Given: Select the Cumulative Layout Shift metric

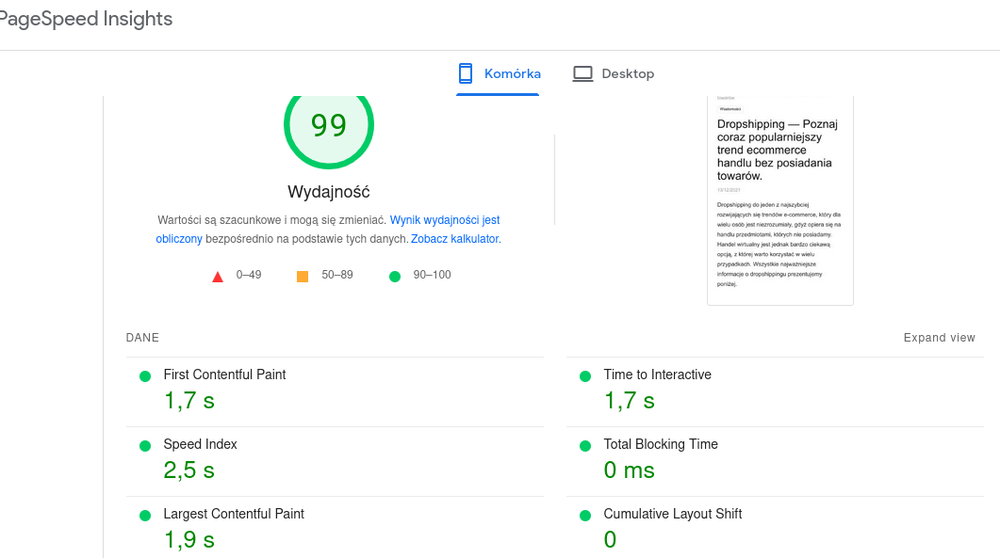Looking at the screenshot, I should [x=672, y=514].
